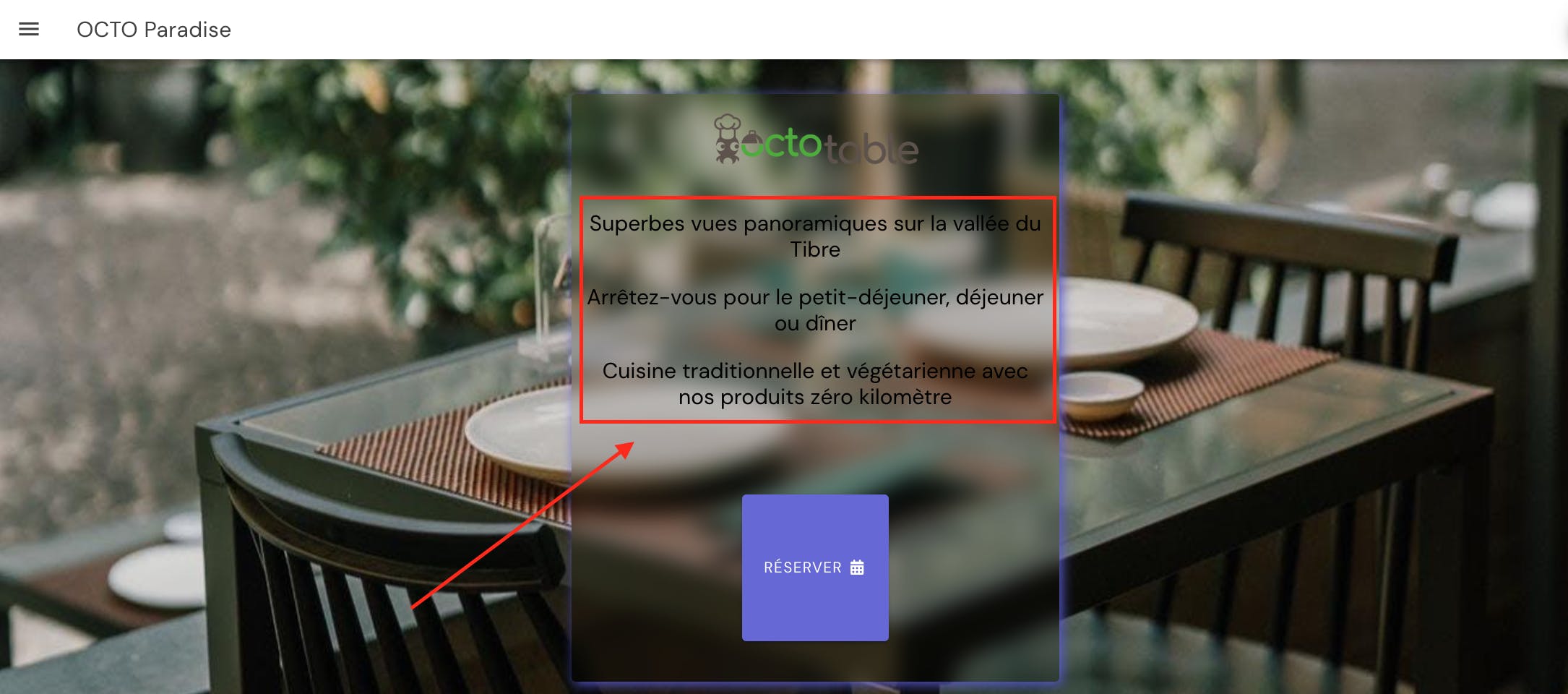Click the calendar icon on RÉSERVER button

(x=857, y=567)
